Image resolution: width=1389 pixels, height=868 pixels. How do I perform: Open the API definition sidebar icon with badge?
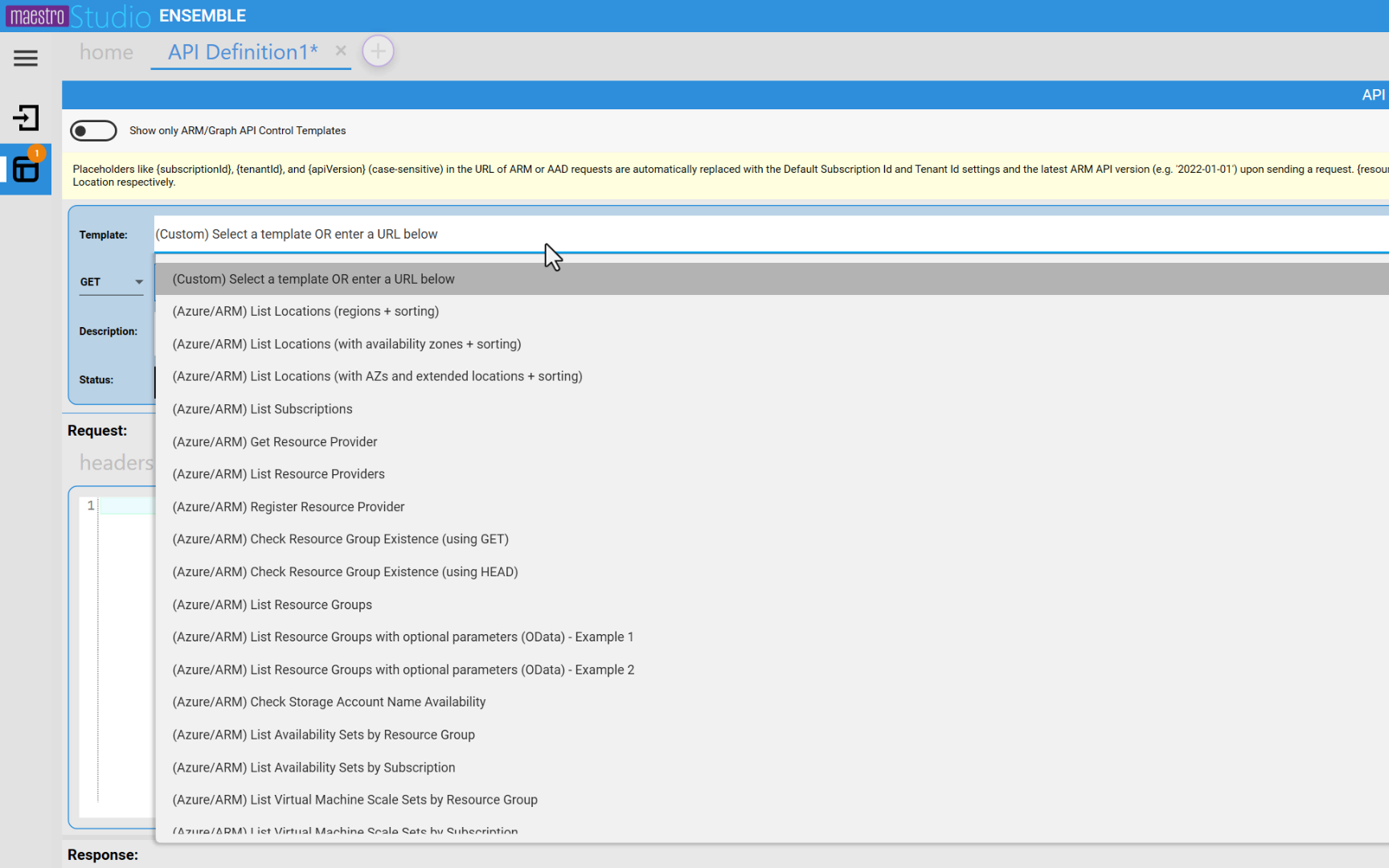[x=26, y=170]
